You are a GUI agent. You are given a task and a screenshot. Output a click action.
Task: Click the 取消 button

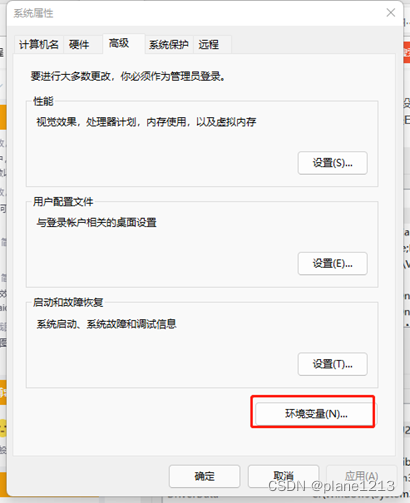click(283, 476)
